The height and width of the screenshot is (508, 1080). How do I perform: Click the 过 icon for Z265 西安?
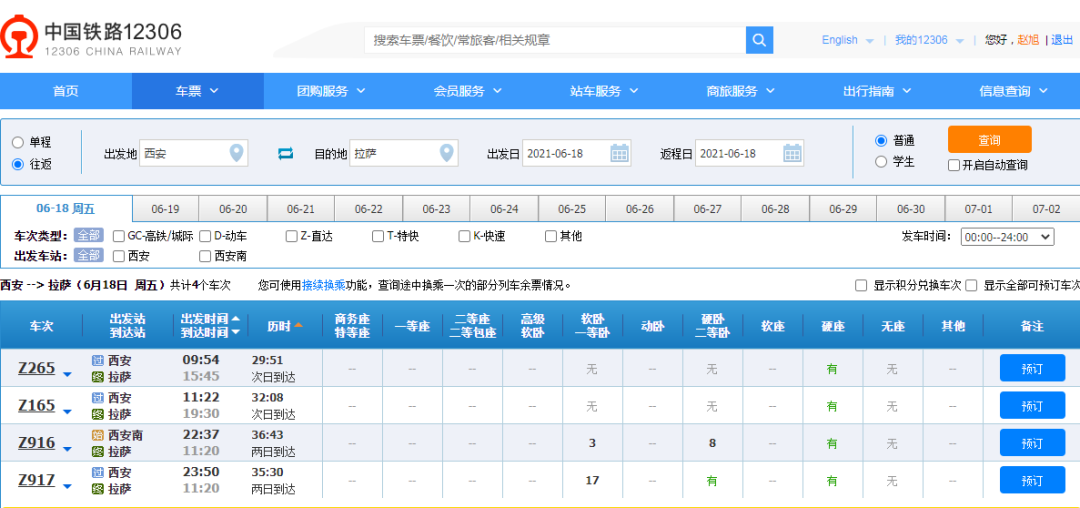[98, 361]
